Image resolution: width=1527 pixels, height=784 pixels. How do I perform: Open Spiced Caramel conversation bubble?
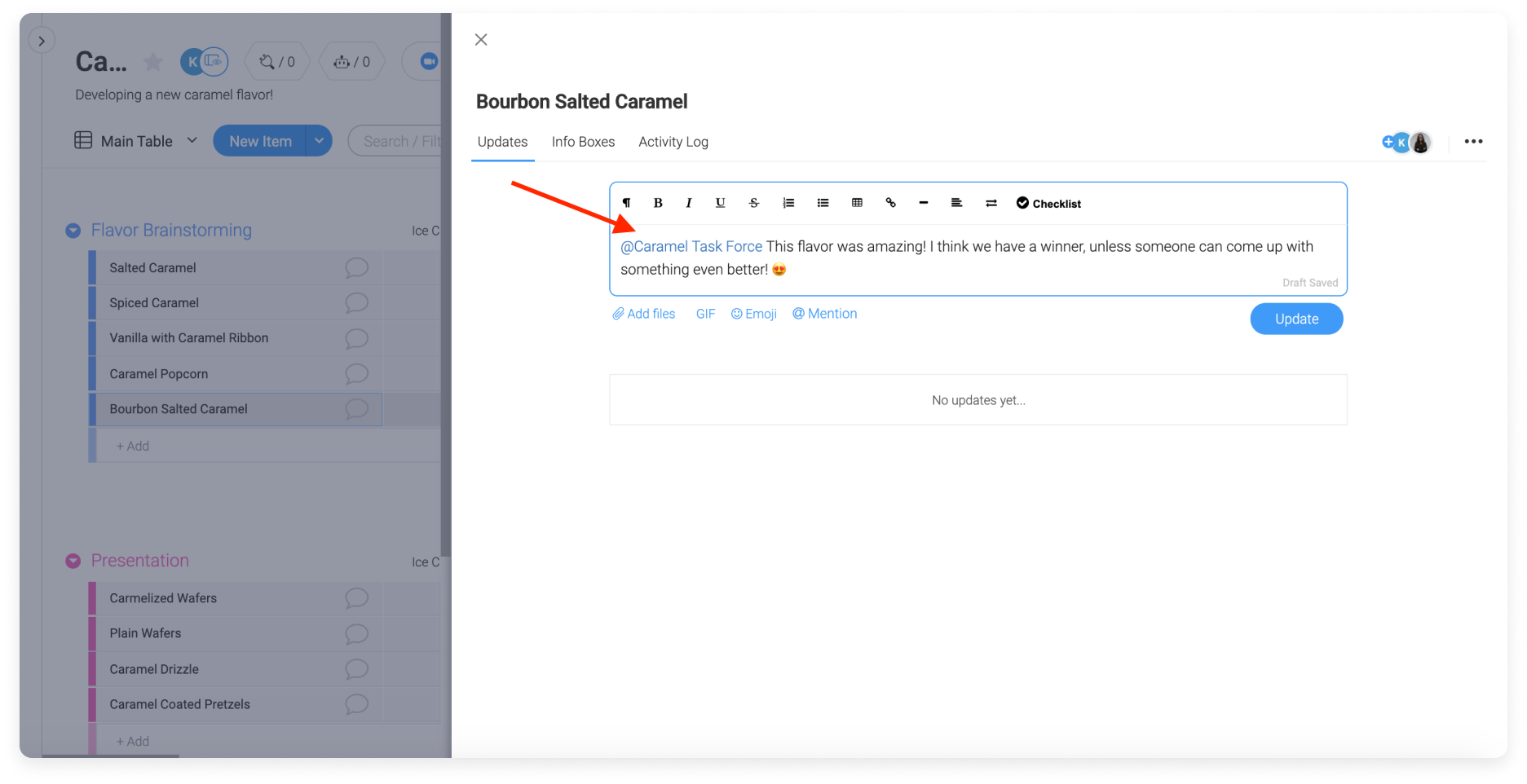(356, 303)
